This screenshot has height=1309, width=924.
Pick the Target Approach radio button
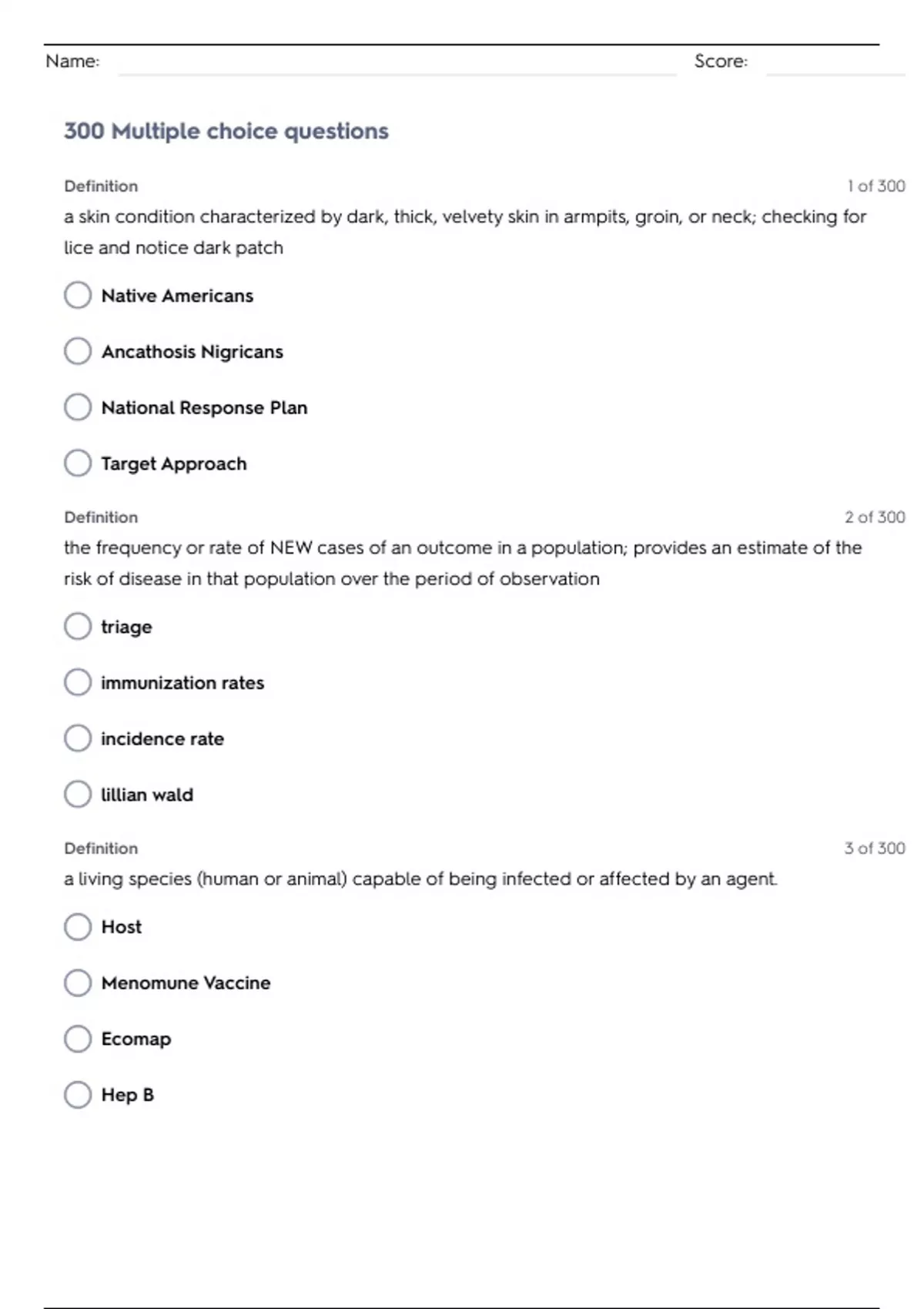tap(78, 464)
